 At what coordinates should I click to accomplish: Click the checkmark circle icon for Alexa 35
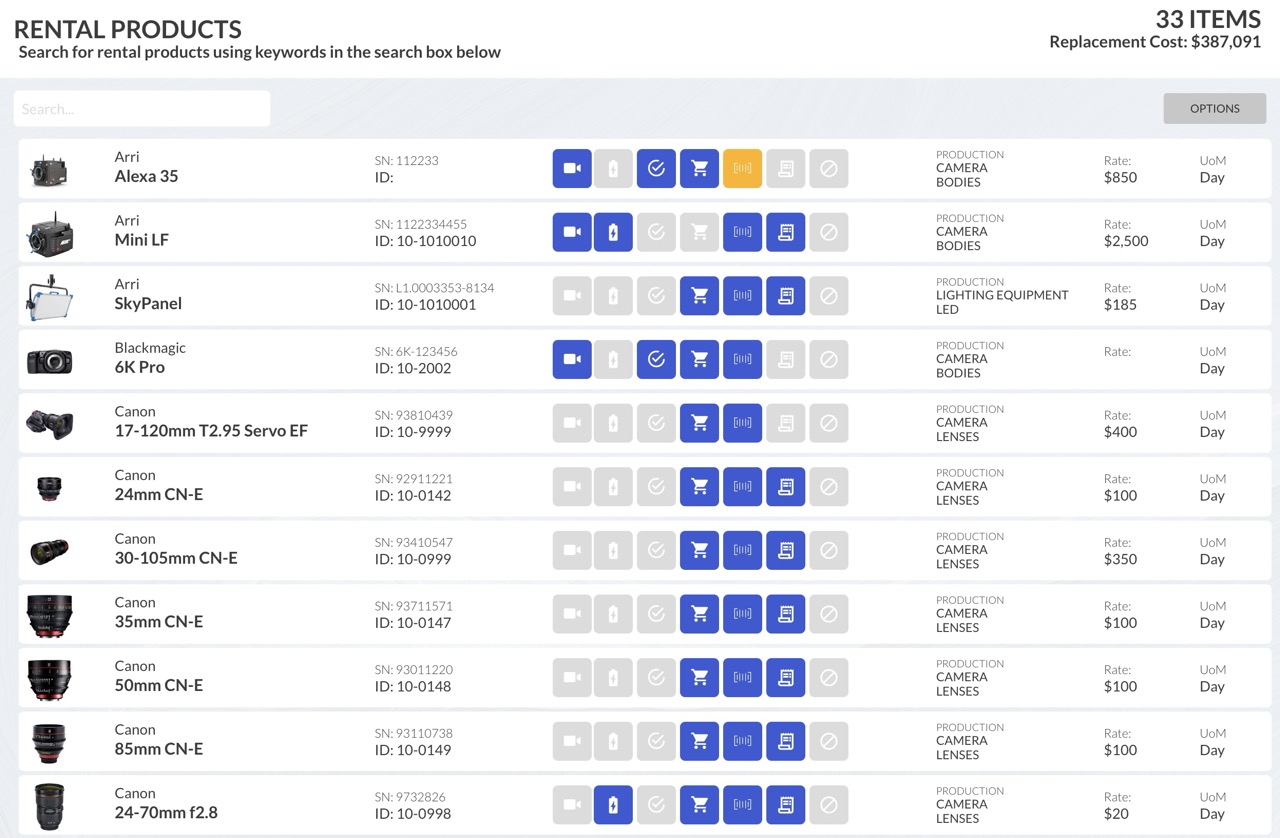click(x=656, y=169)
